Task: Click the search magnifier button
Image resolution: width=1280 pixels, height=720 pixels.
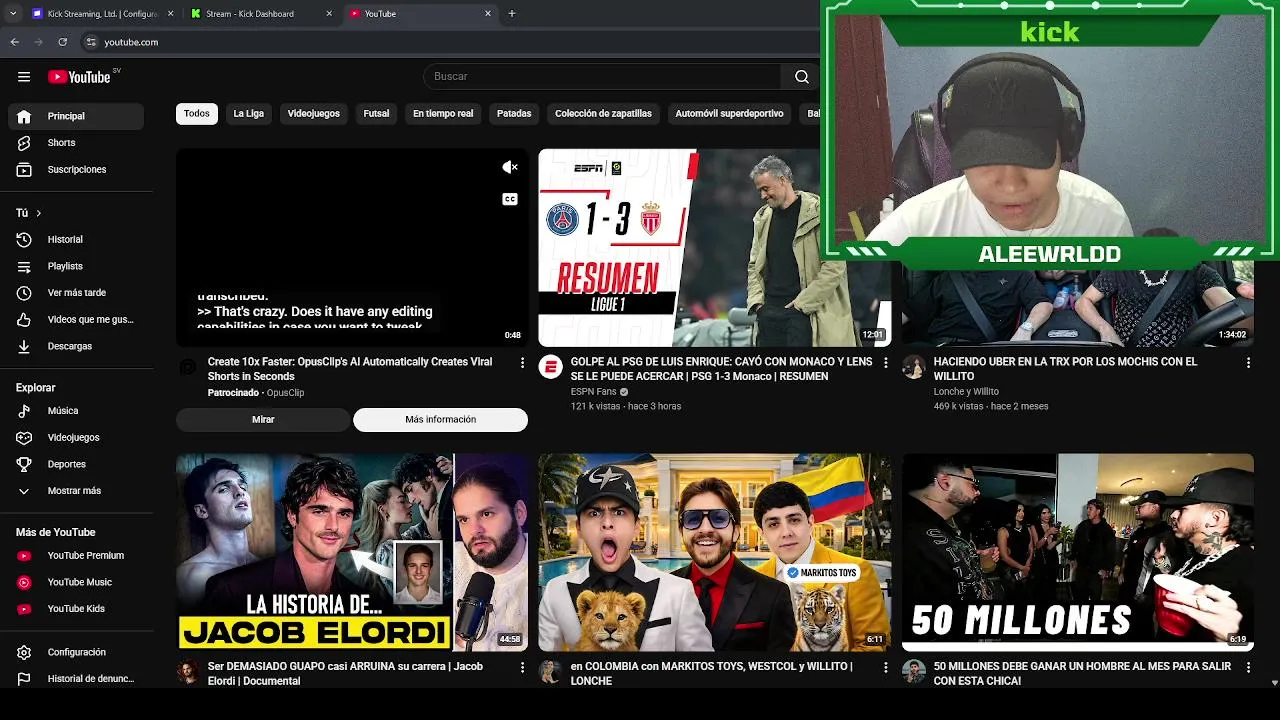Action: (801, 77)
